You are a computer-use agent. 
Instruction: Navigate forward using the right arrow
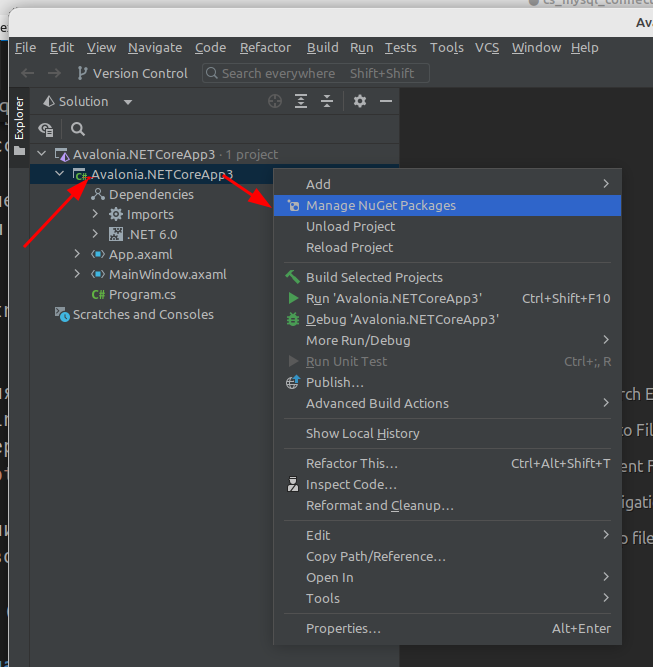(54, 73)
